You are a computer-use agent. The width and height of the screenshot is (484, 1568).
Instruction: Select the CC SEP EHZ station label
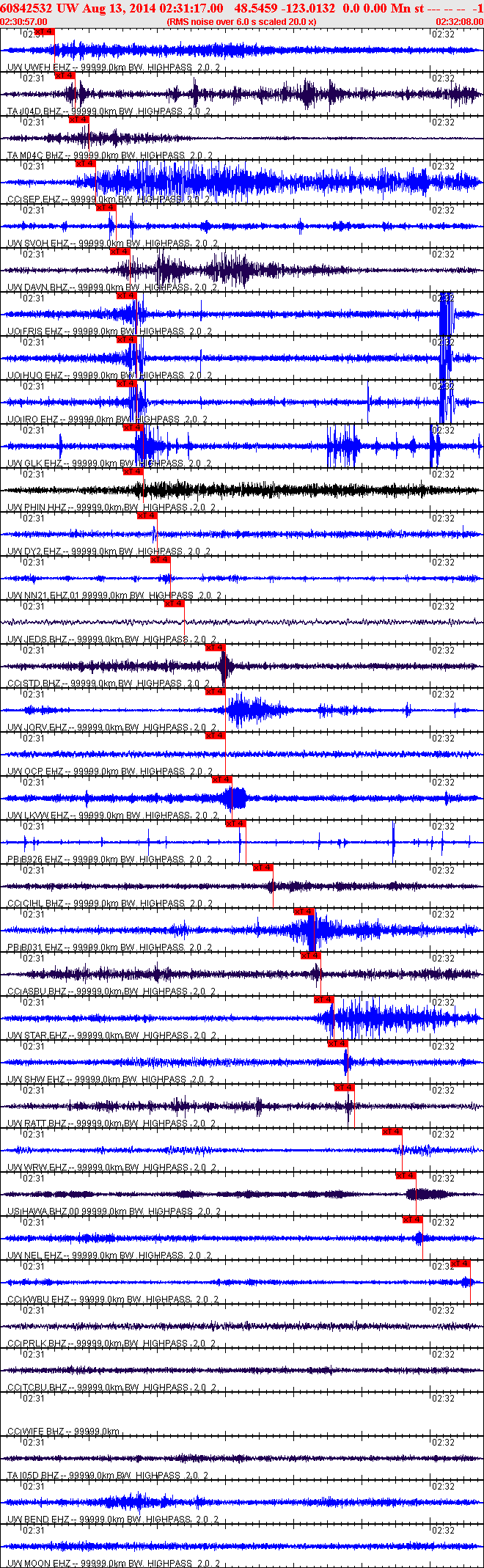(x=109, y=199)
